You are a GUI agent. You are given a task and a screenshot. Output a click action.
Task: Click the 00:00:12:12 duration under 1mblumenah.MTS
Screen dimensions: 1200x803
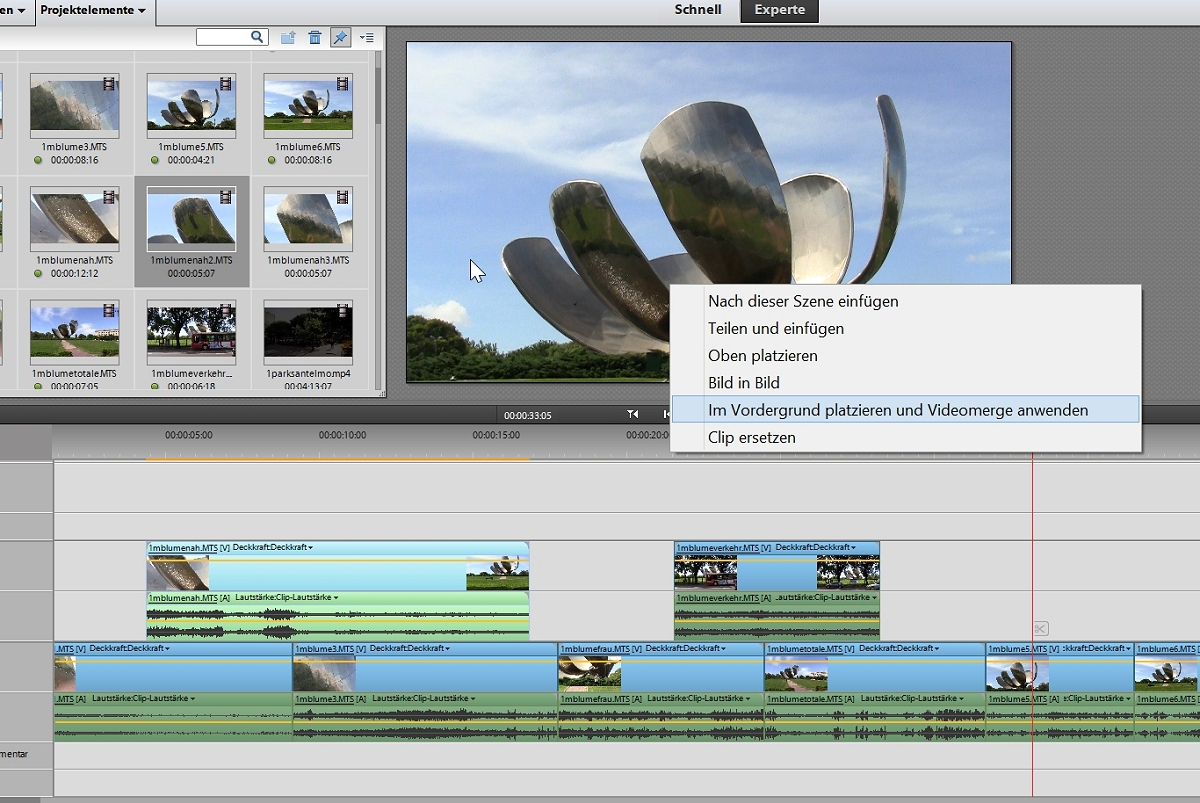[74, 273]
